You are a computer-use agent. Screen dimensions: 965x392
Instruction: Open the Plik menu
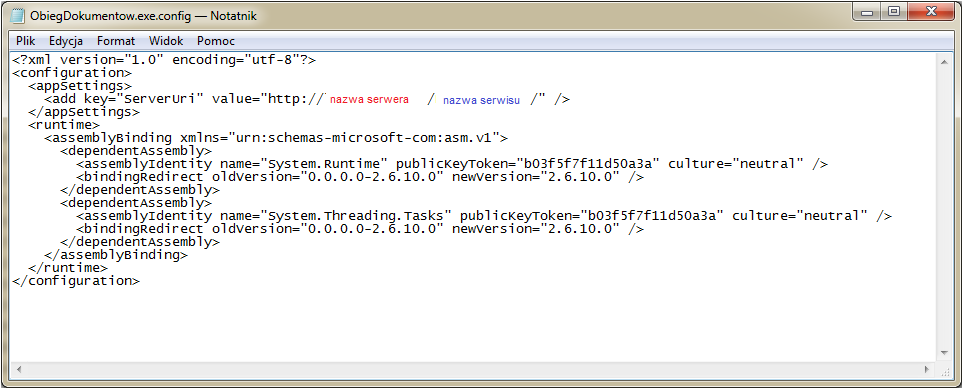click(26, 41)
